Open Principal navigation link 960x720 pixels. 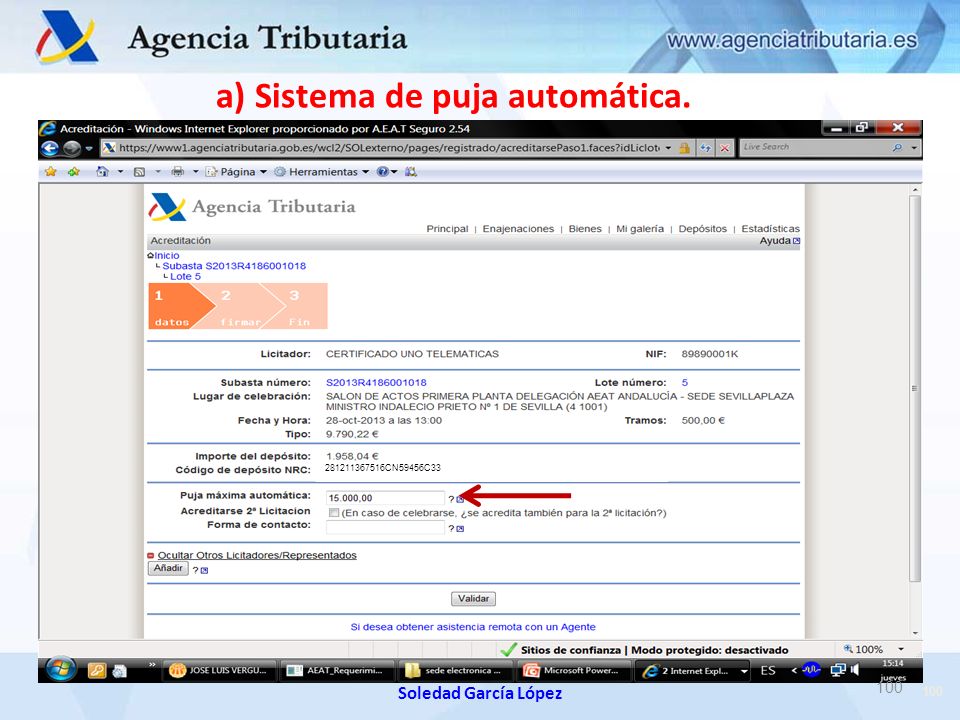(447, 228)
